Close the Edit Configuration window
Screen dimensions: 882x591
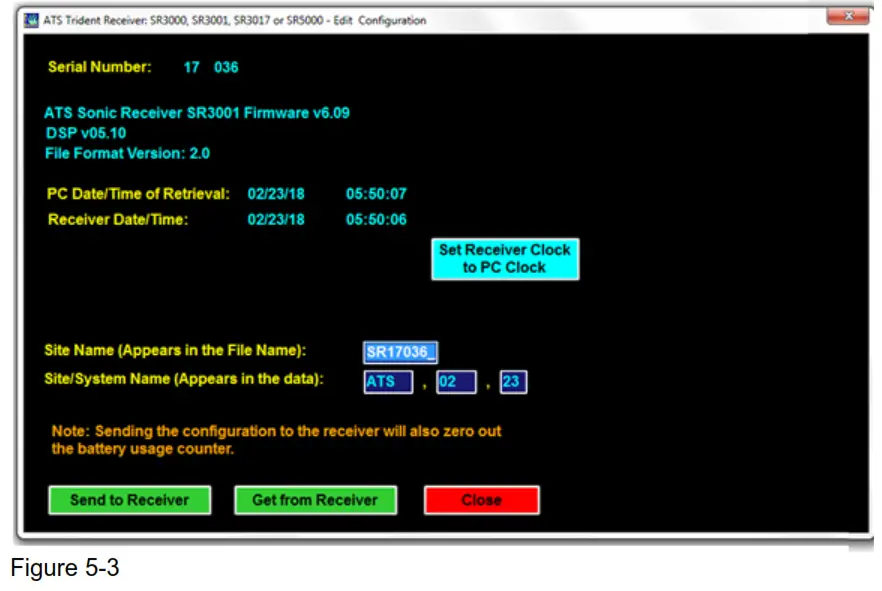(x=848, y=15)
